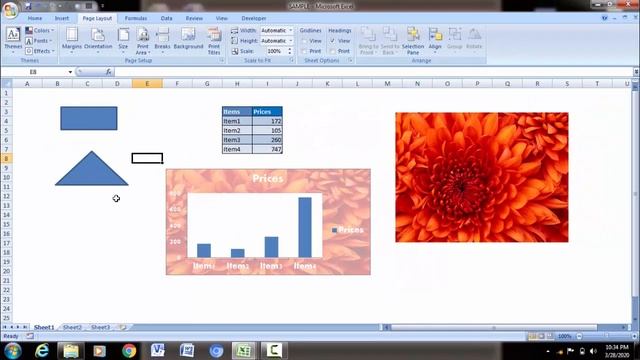Click the insert function fx icon
Viewport: 640px width, 360px height.
[x=109, y=72]
